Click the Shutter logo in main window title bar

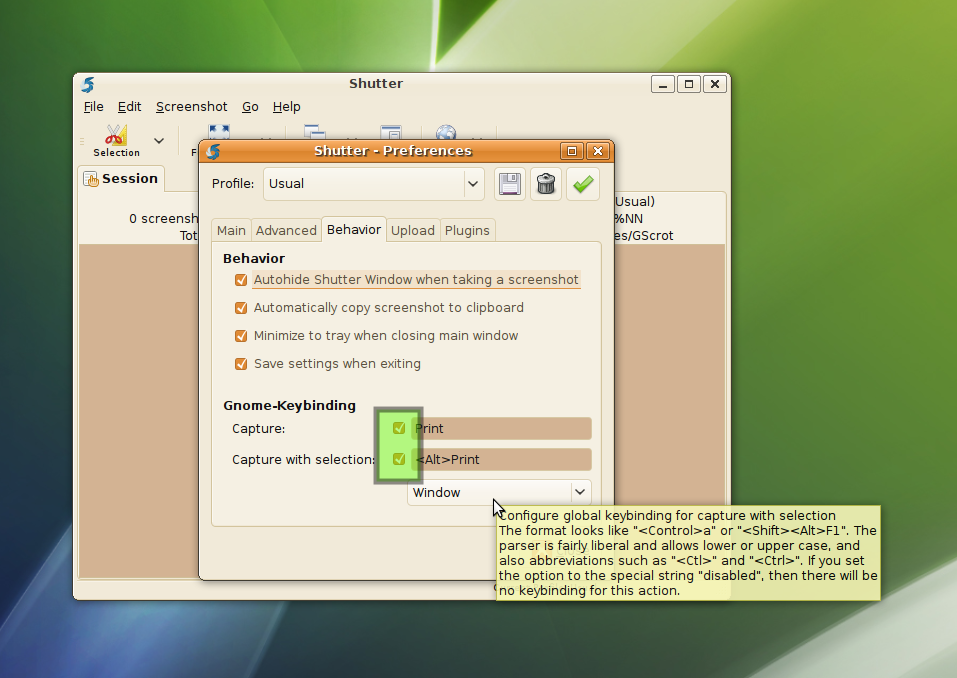88,84
